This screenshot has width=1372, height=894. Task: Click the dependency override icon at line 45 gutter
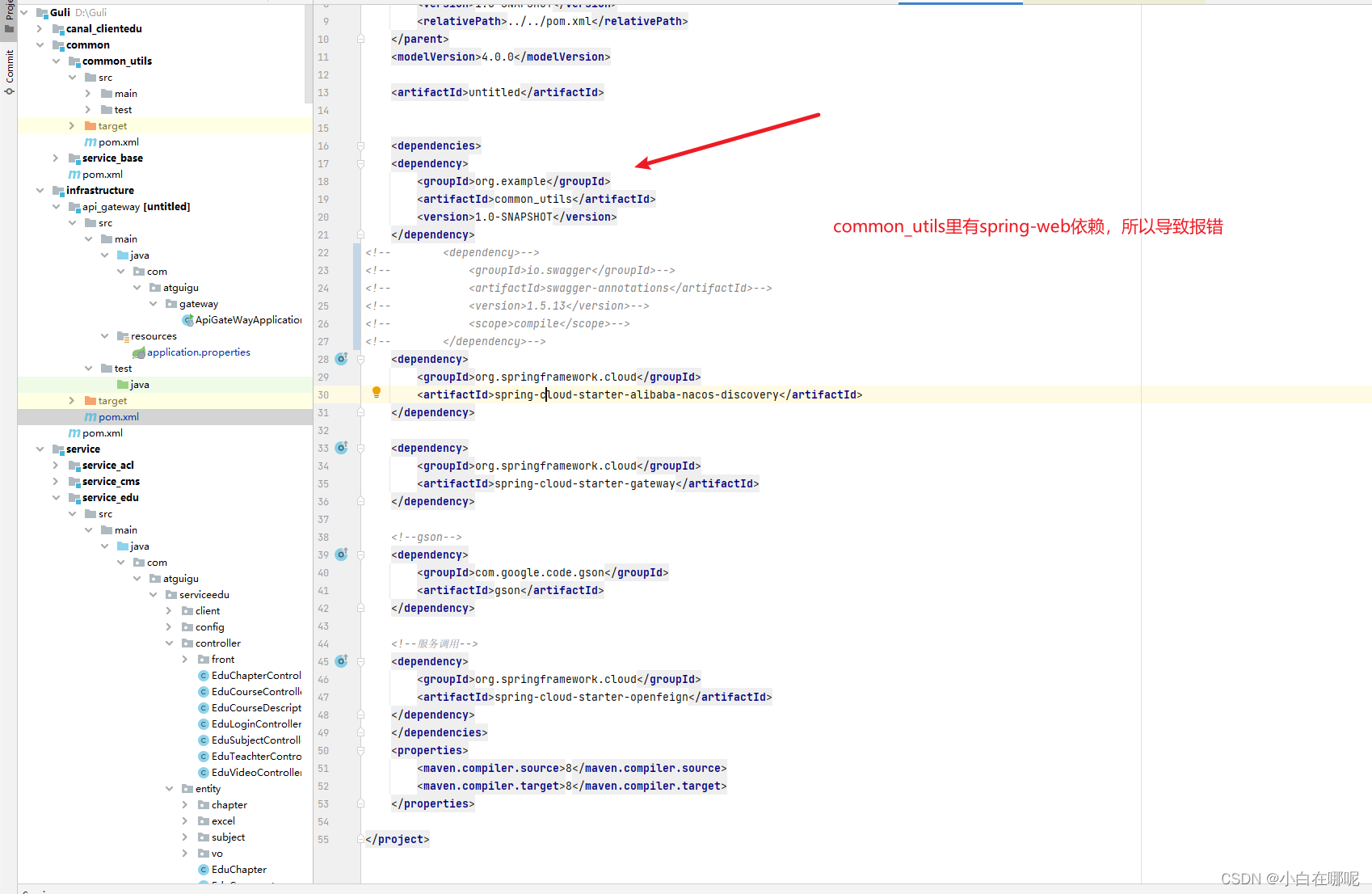(x=341, y=661)
